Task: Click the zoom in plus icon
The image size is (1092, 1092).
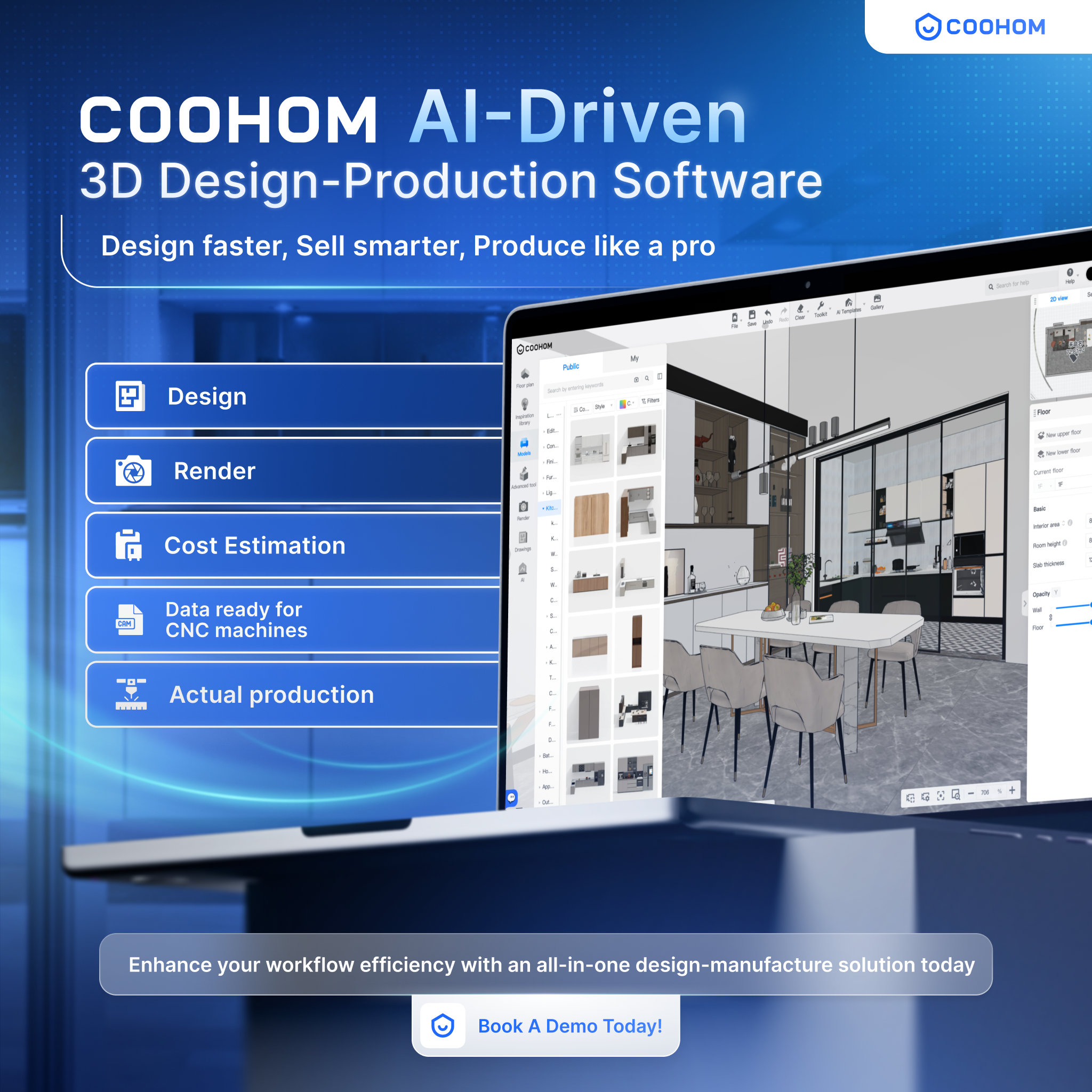Action: 1013,790
